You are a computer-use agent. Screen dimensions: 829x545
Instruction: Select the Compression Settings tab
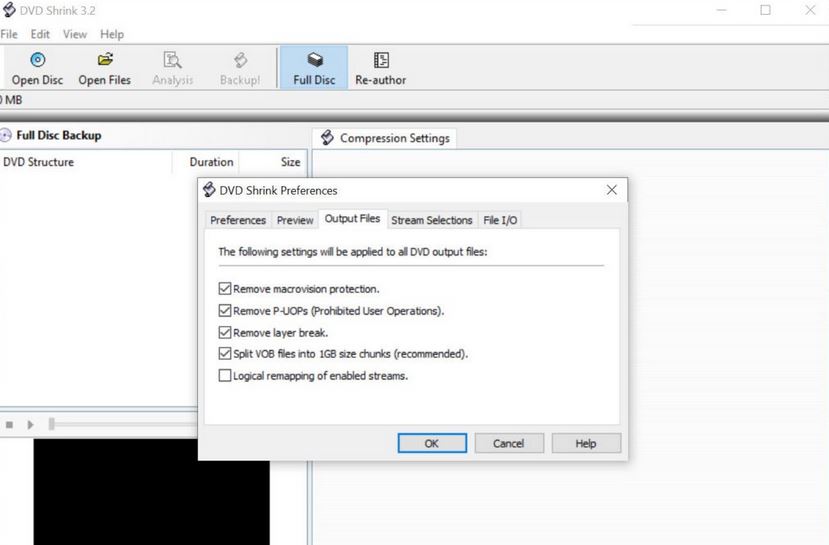click(x=385, y=138)
